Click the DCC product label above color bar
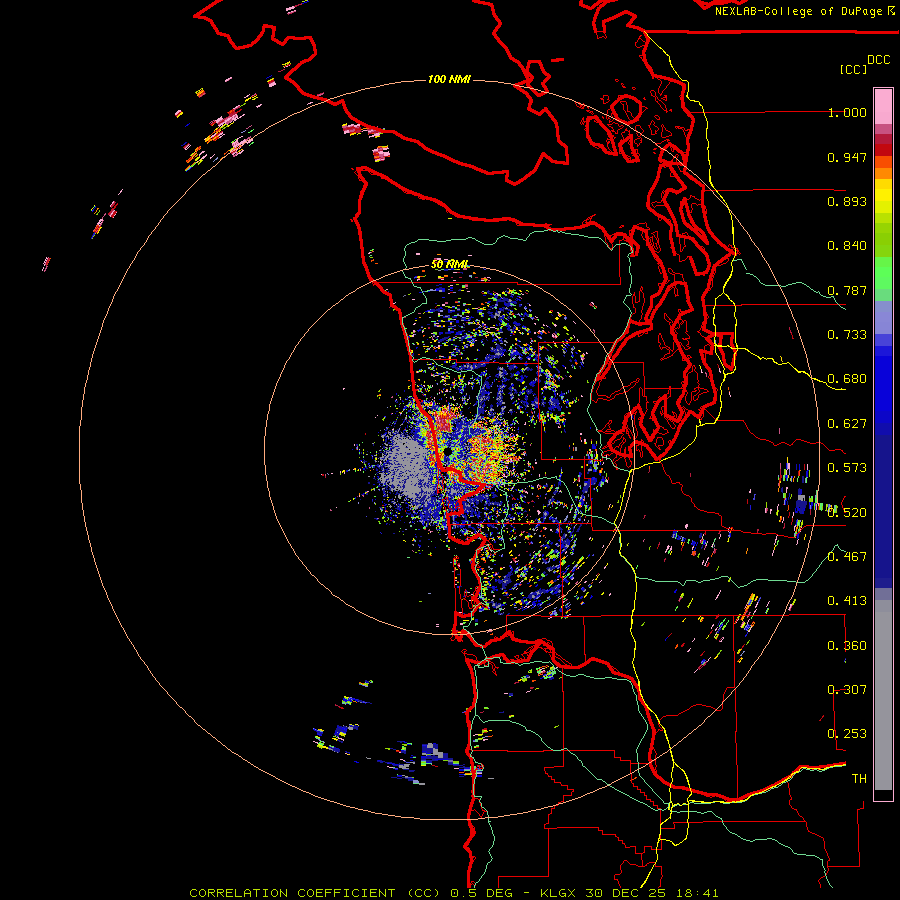The height and width of the screenshot is (900, 900). [x=878, y=60]
